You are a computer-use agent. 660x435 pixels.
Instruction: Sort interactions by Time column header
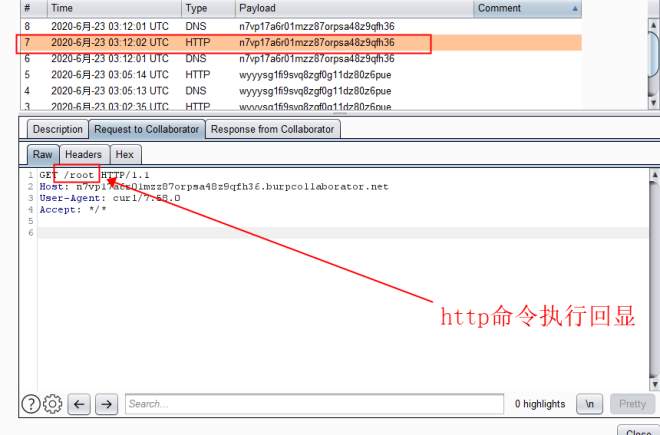[x=112, y=8]
